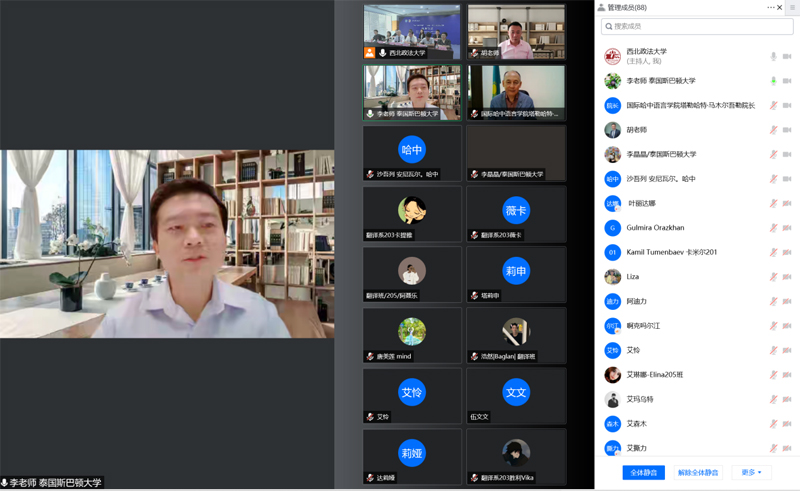This screenshot has width=800, height=491.
Task: Expand the 更多 dropdown at panel bottom
Action: (x=751, y=472)
